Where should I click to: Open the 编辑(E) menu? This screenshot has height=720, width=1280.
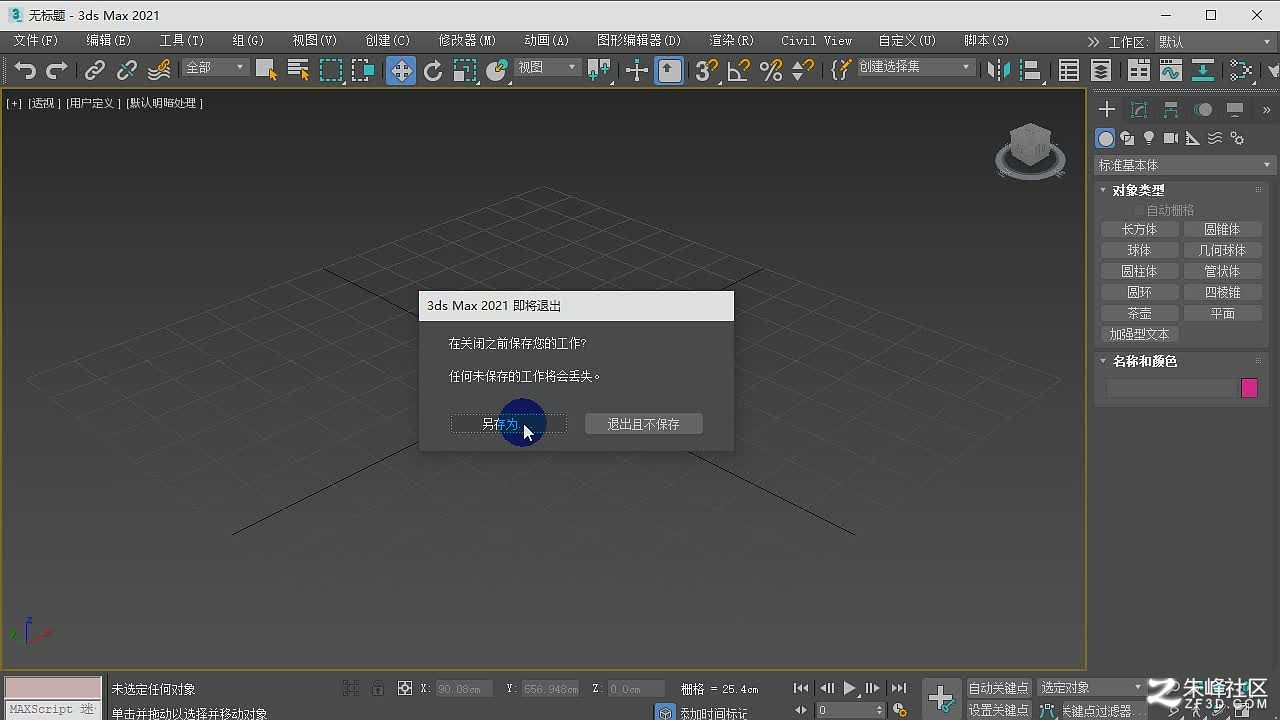pyautogui.click(x=108, y=41)
